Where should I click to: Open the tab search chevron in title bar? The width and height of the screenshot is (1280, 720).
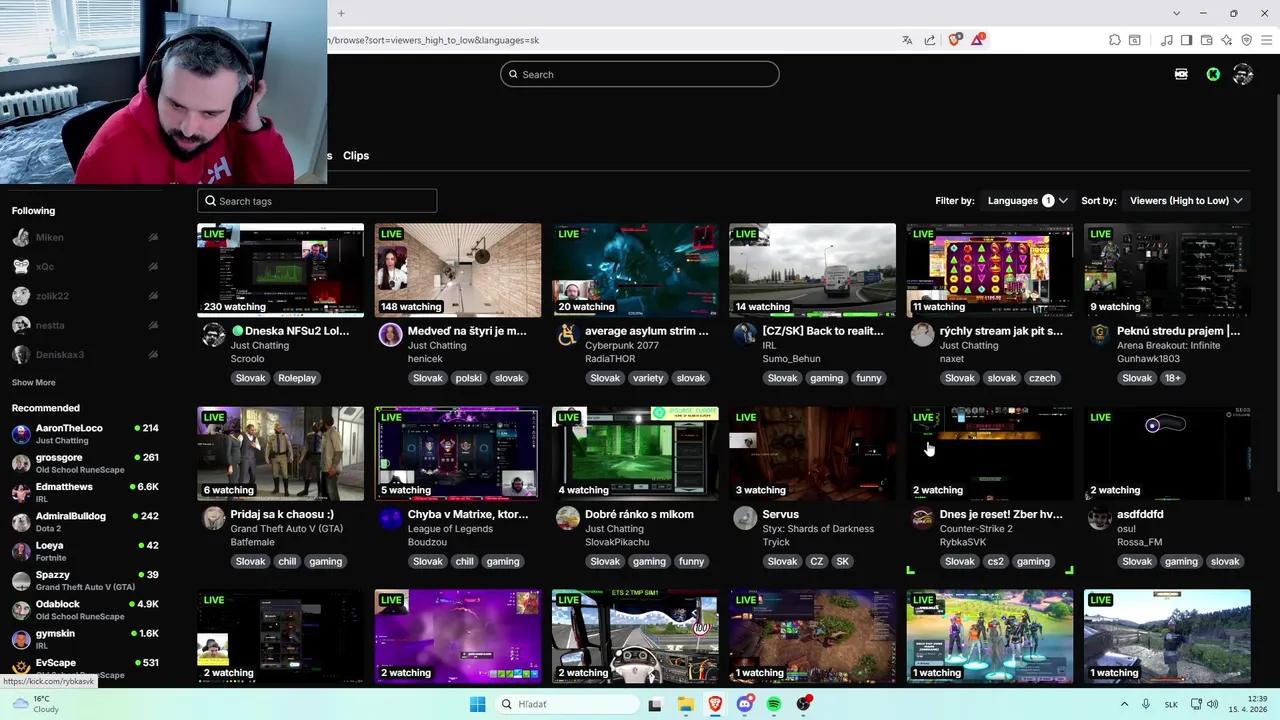coord(1176,13)
